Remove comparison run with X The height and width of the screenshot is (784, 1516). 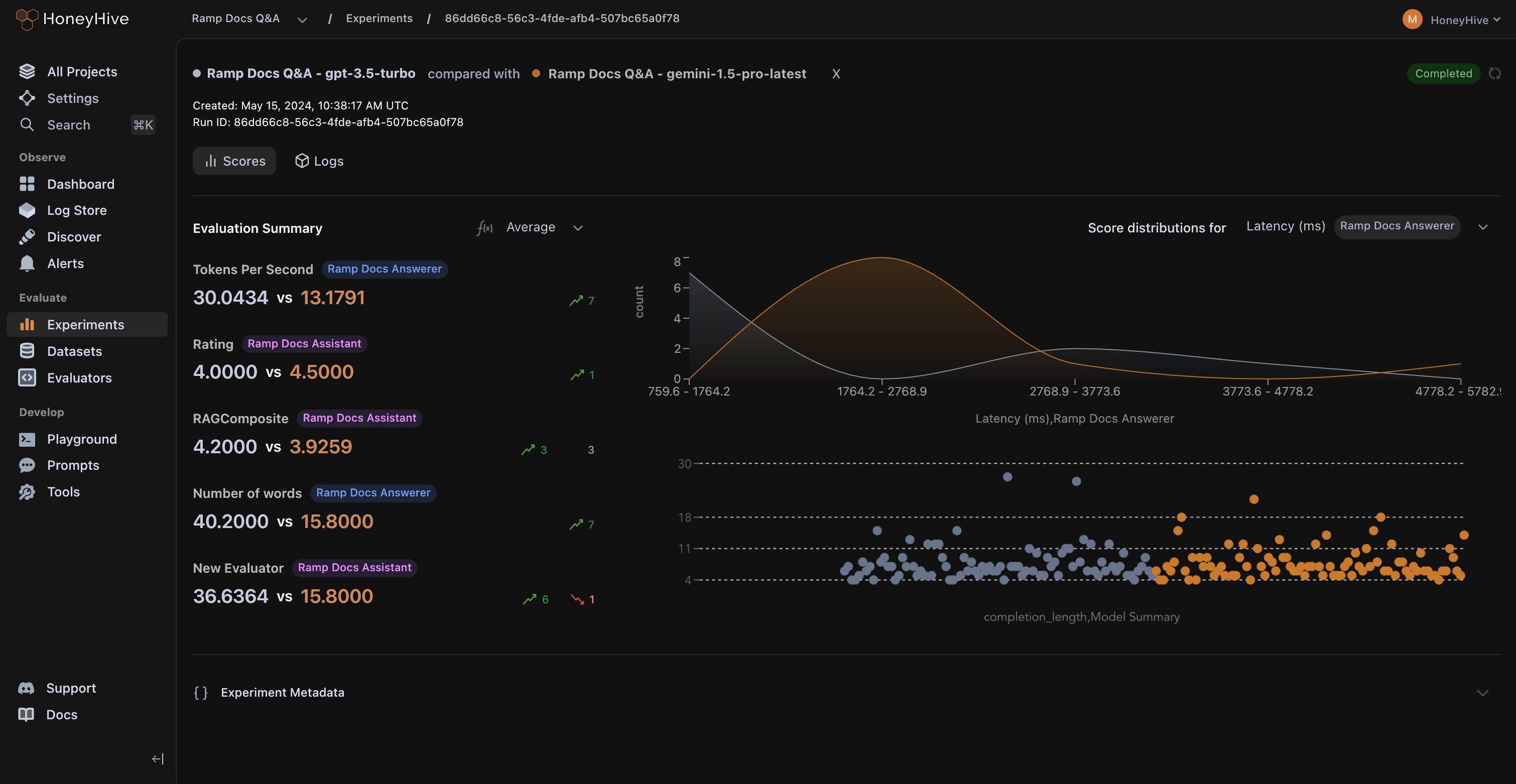pos(836,74)
